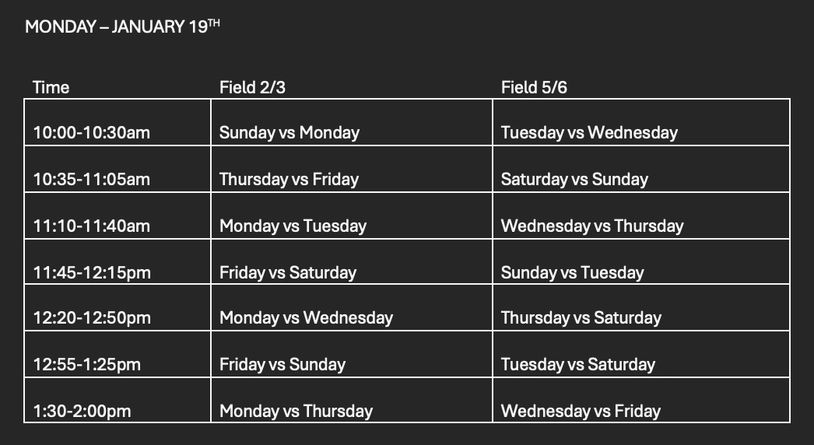Select the Tuesday vs Wednesday match
814x445 pixels.
pos(589,132)
